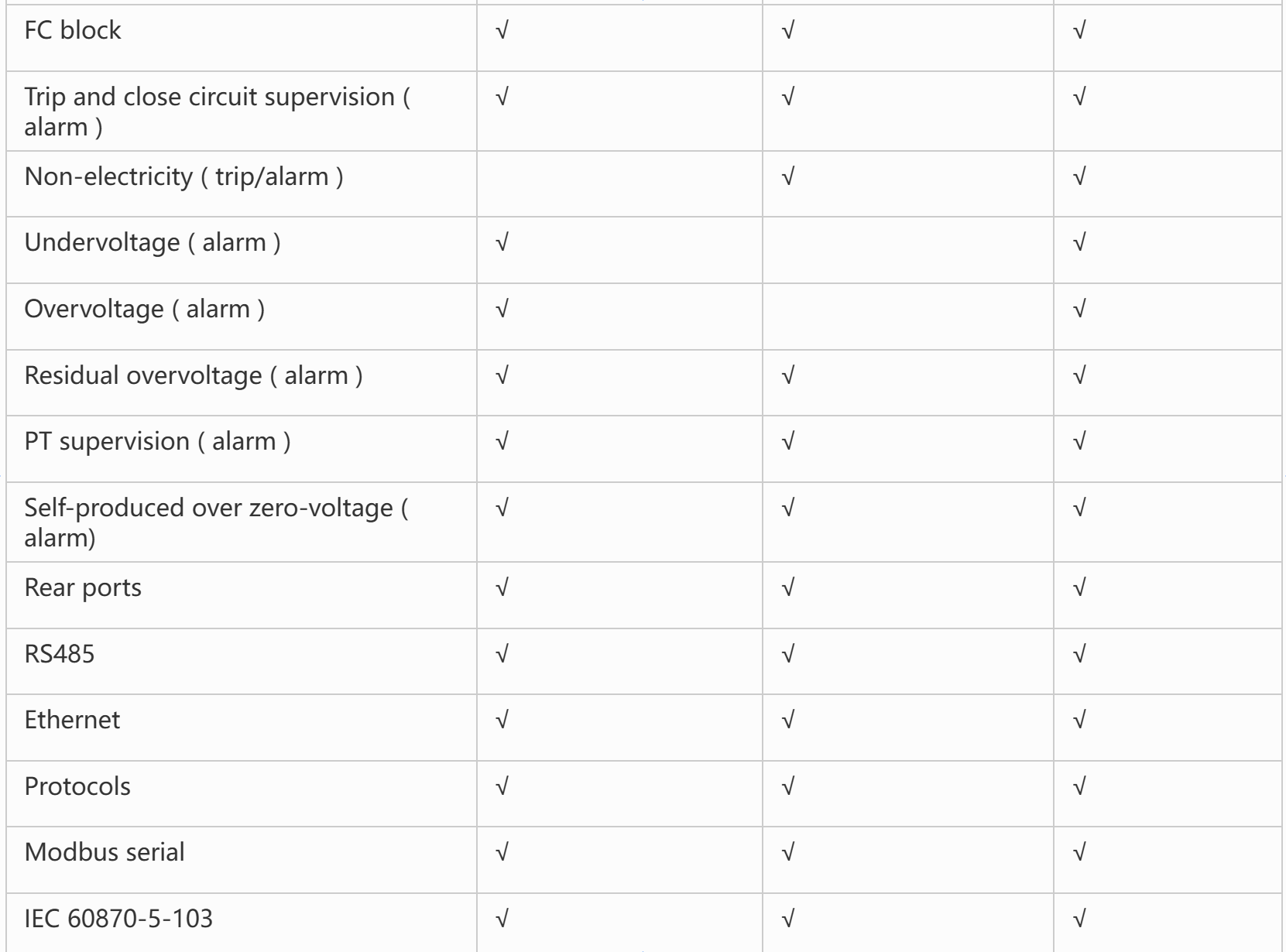
Task: Select the "Ethernet" row label
Action: tap(72, 721)
